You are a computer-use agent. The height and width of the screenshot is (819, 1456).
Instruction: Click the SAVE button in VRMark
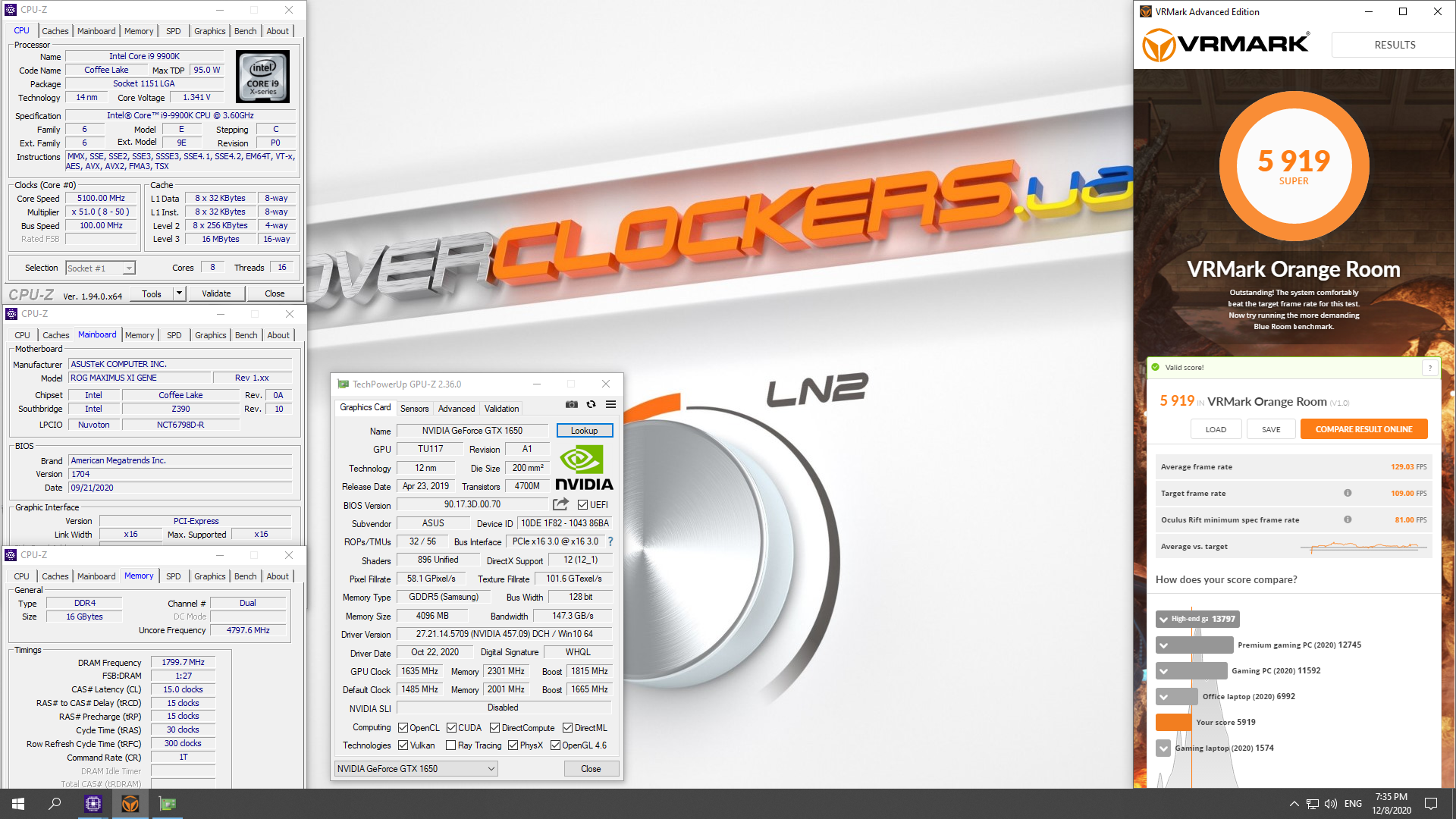1271,429
